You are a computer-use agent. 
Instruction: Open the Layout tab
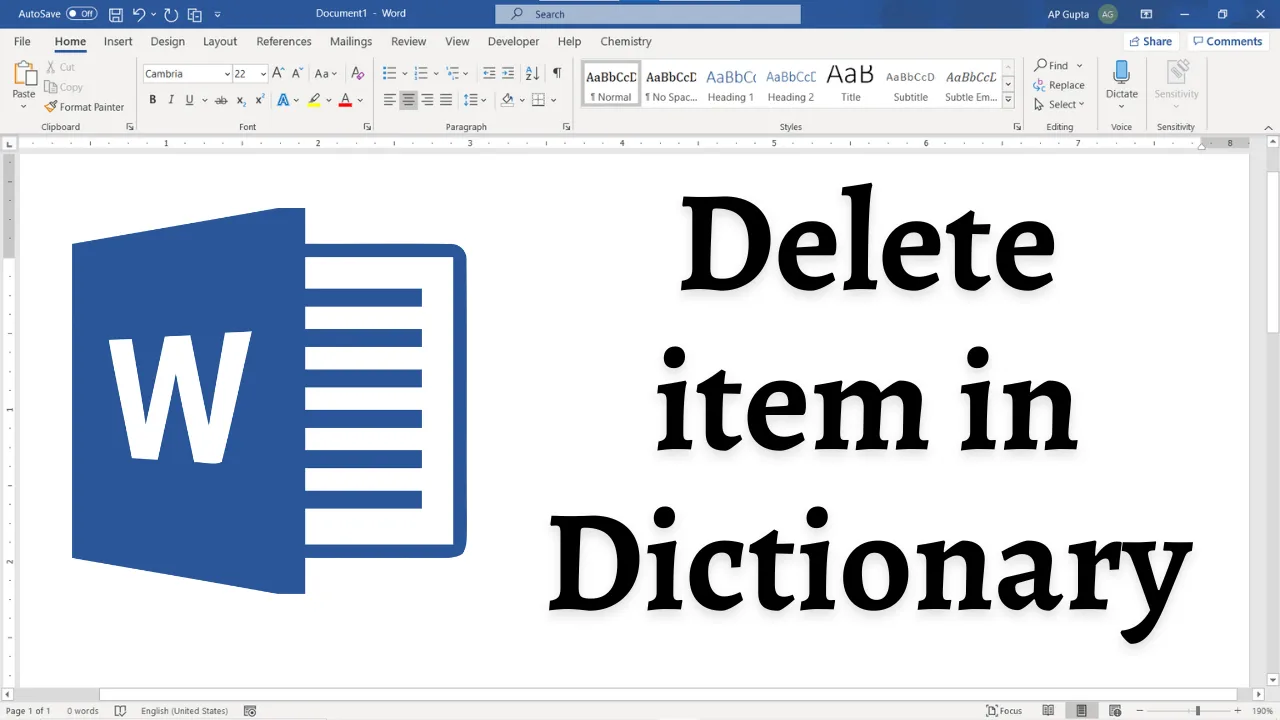tap(220, 41)
